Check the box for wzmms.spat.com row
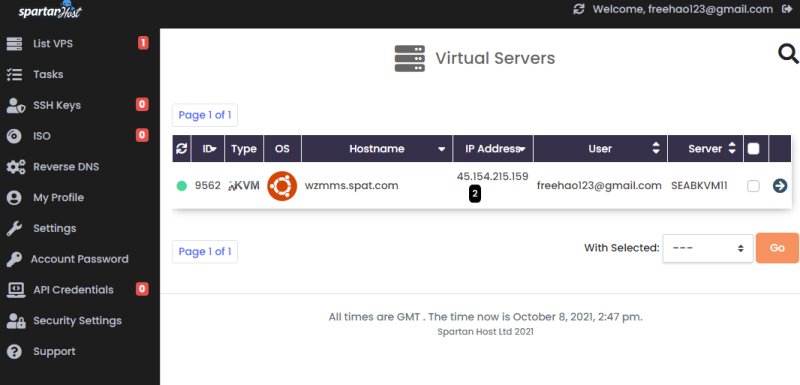 [x=753, y=186]
